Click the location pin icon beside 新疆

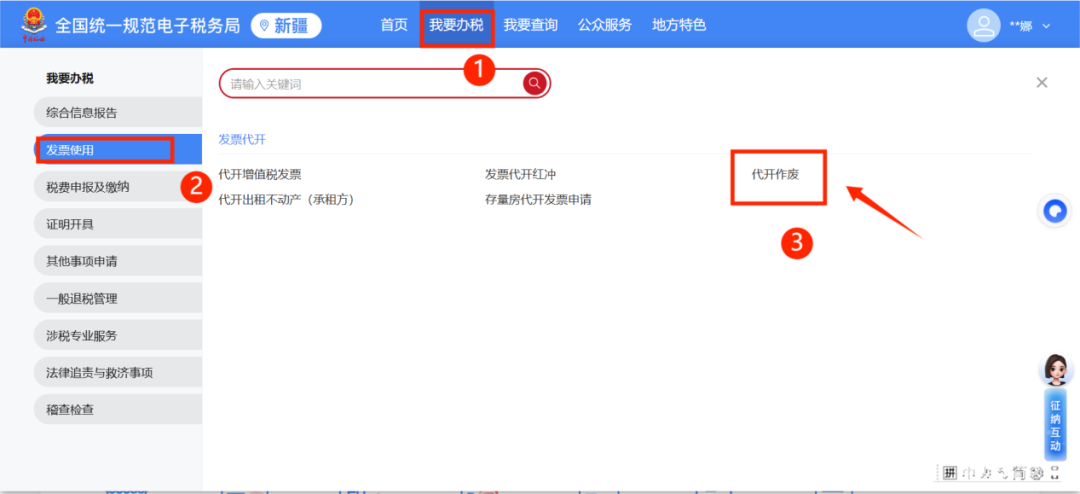(264, 26)
